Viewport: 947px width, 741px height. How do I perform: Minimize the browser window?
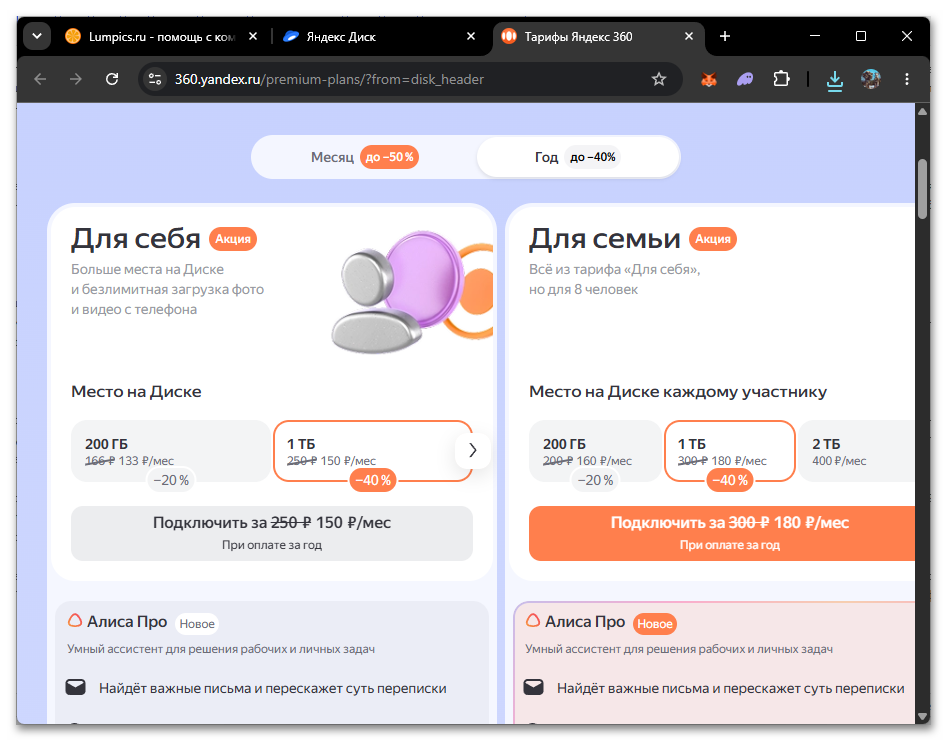pos(815,36)
